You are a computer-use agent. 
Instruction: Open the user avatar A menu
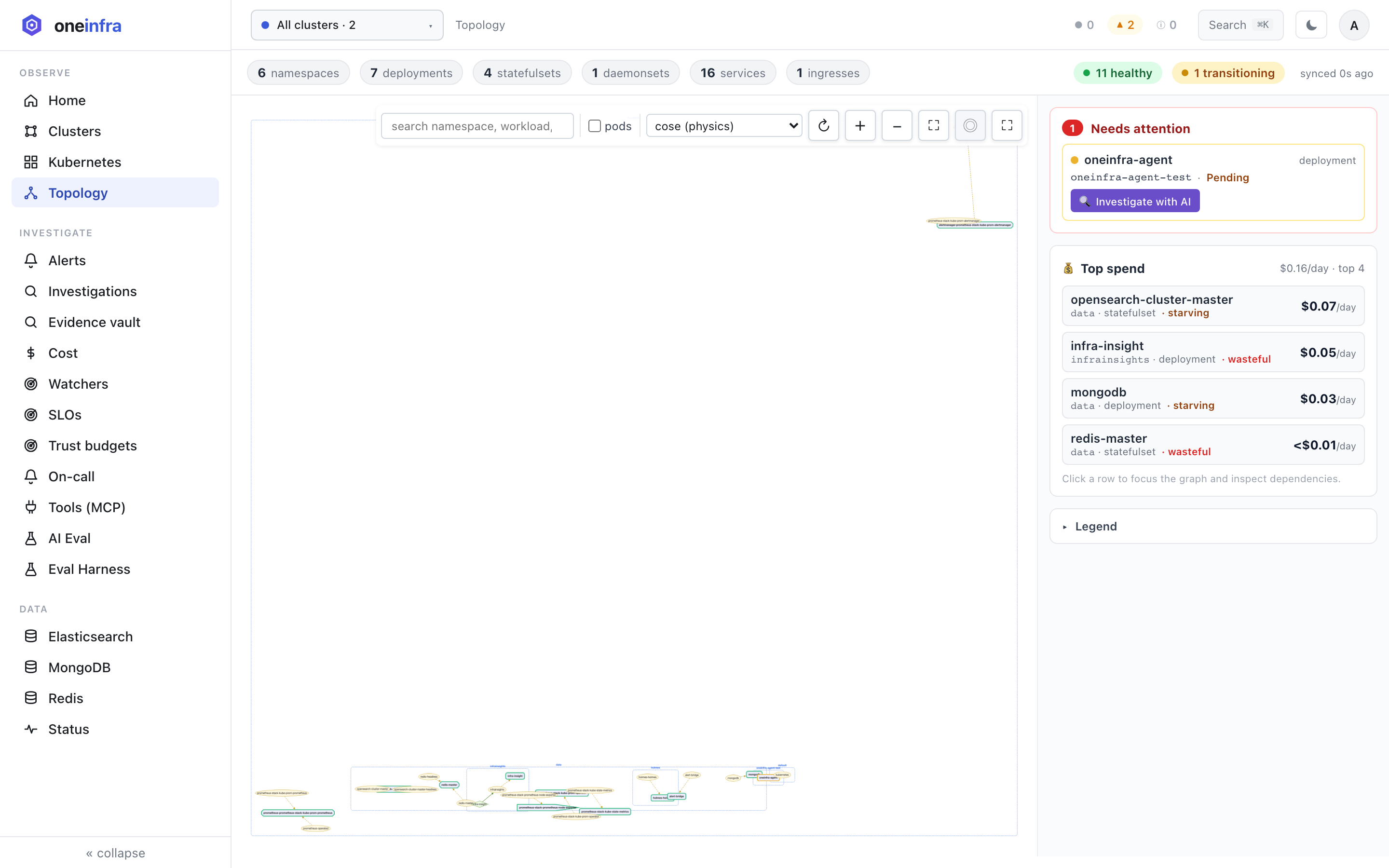[x=1353, y=25]
